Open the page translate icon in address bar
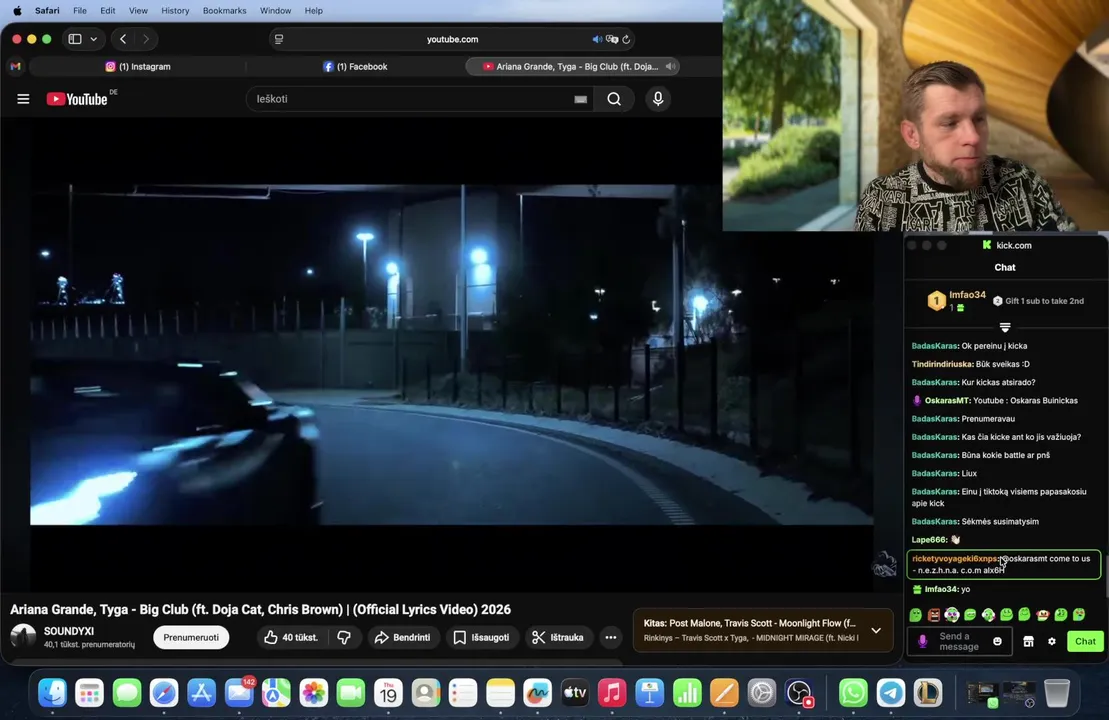Viewport: 1109px width, 720px height. [612, 40]
